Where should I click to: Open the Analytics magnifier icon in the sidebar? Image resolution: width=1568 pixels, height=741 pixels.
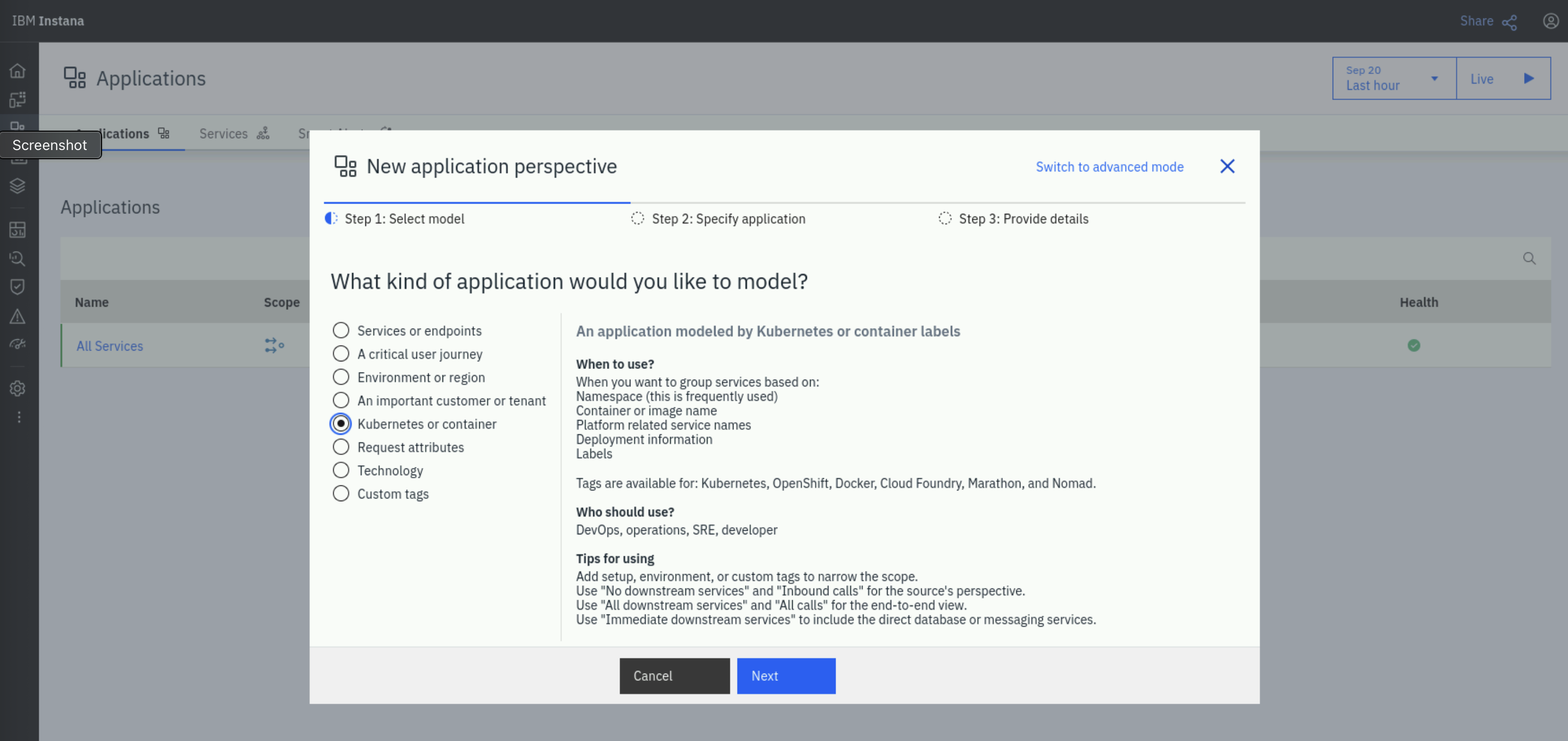click(x=18, y=259)
